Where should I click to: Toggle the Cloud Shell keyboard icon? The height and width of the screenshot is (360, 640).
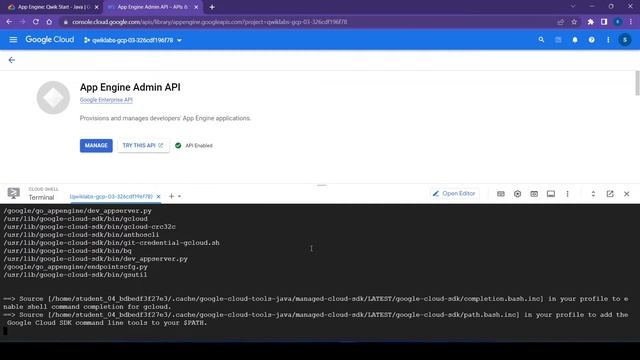pyautogui.click(x=501, y=194)
